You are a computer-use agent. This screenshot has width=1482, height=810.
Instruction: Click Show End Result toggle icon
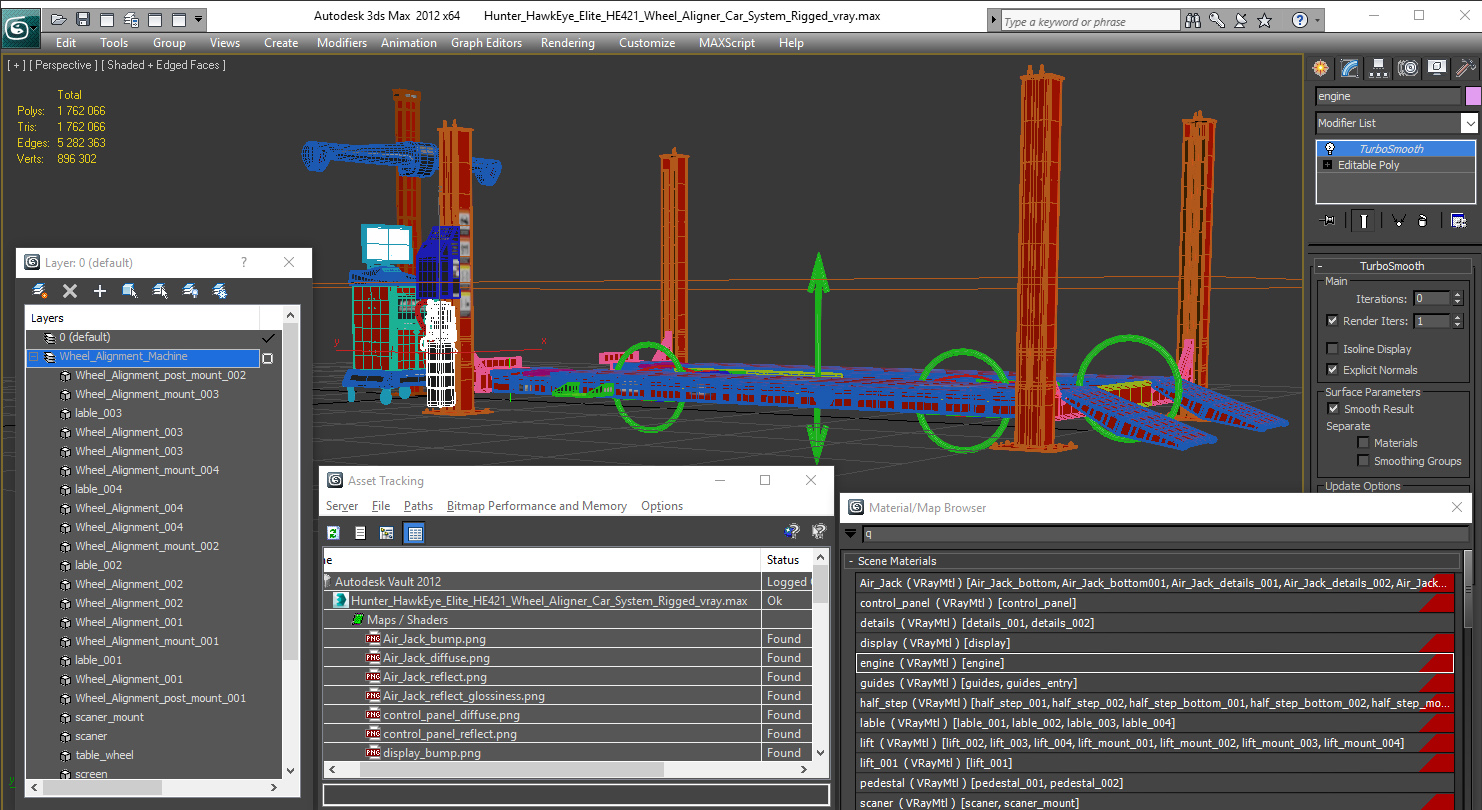(1362, 220)
